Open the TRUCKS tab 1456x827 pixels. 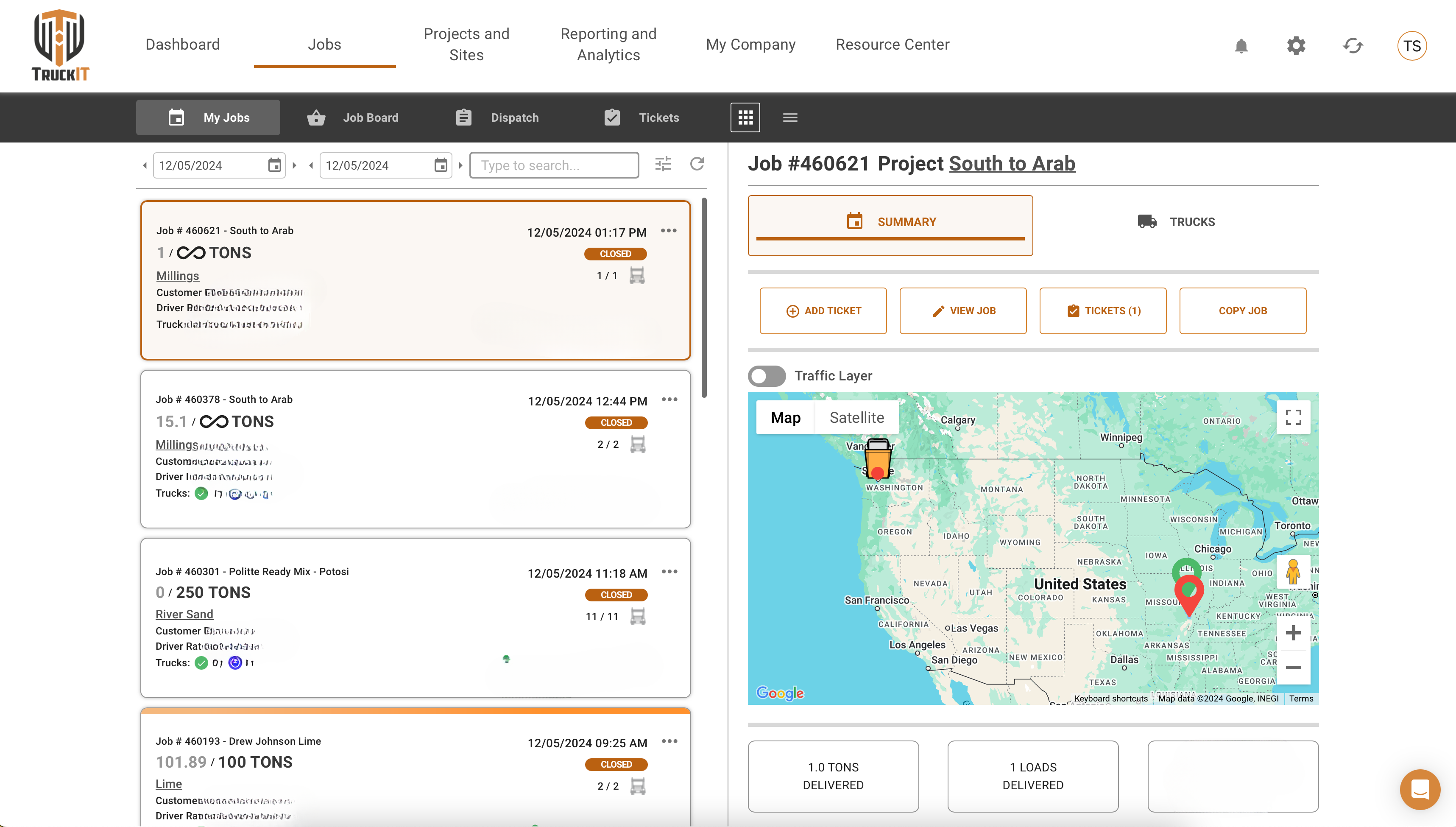(1176, 222)
